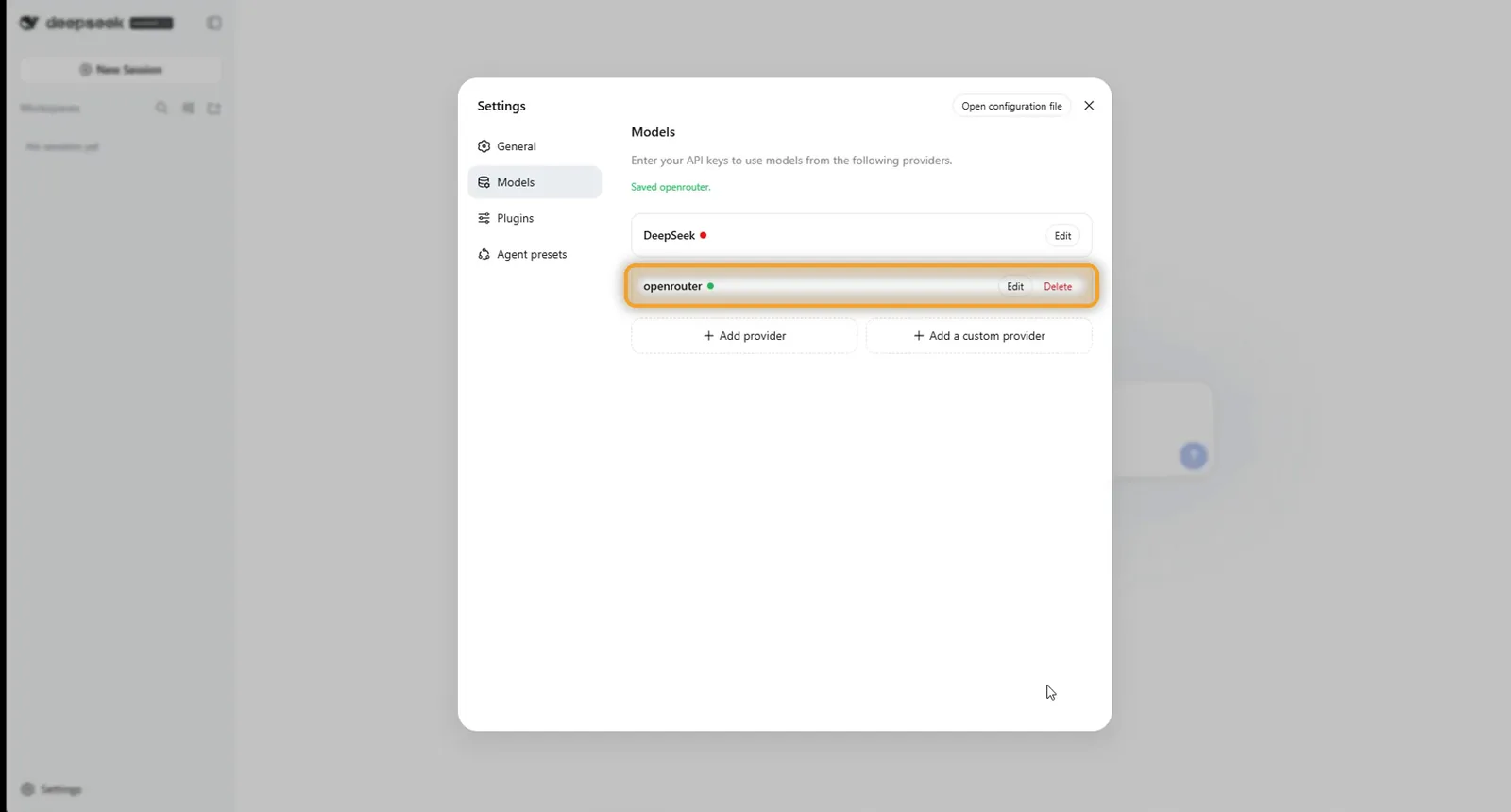
Task: Select the Models settings section
Action: (535, 182)
